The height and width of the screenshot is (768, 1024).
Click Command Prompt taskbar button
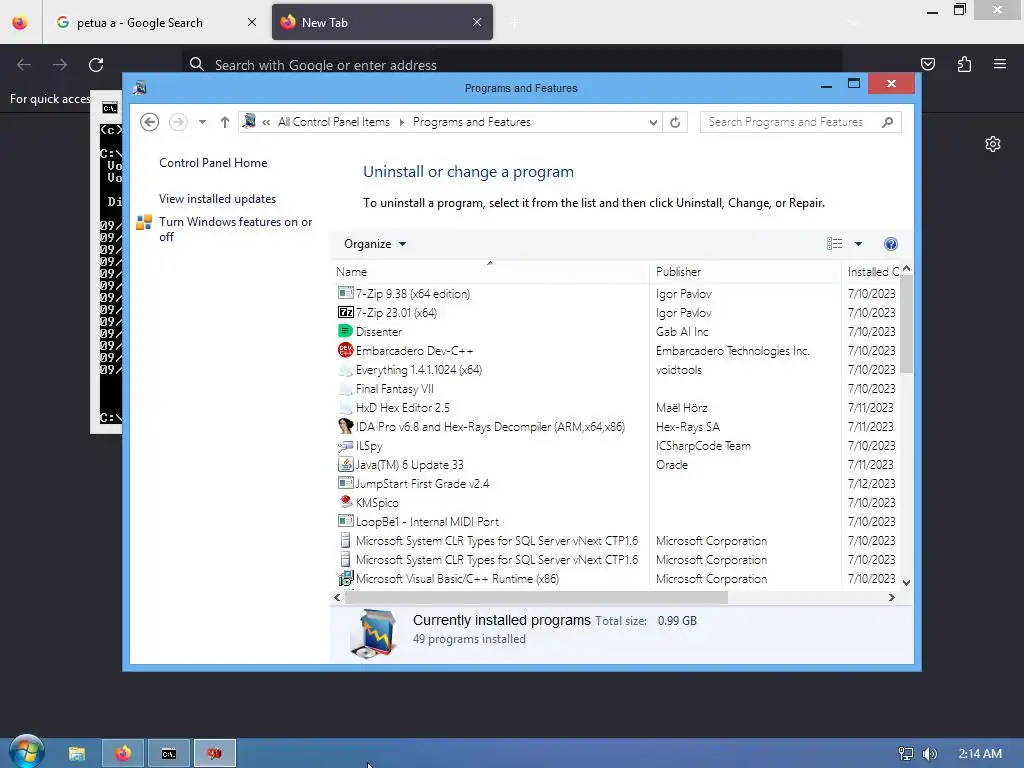pyautogui.click(x=168, y=754)
